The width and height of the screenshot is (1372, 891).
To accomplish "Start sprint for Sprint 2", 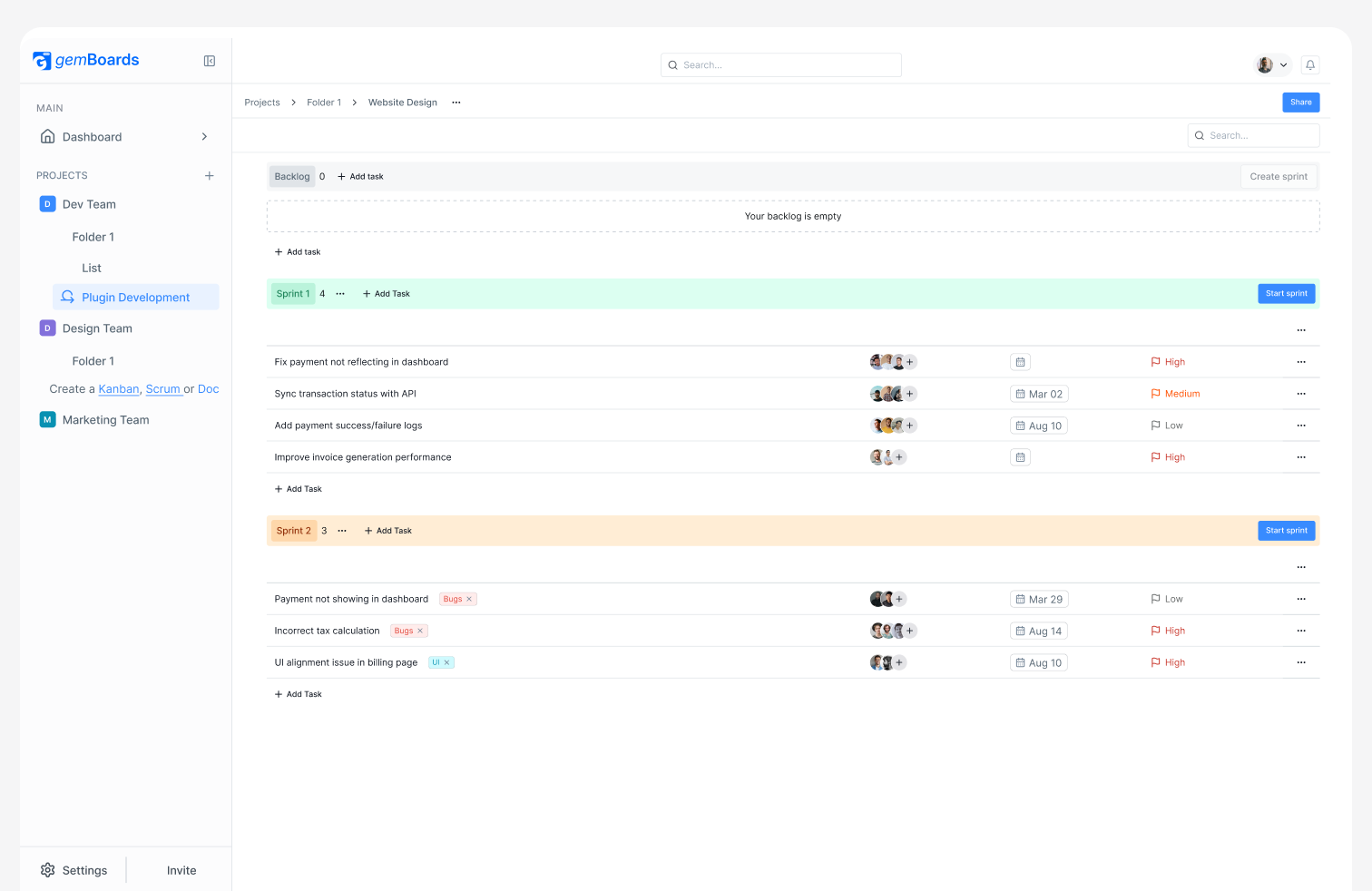I will [x=1286, y=530].
